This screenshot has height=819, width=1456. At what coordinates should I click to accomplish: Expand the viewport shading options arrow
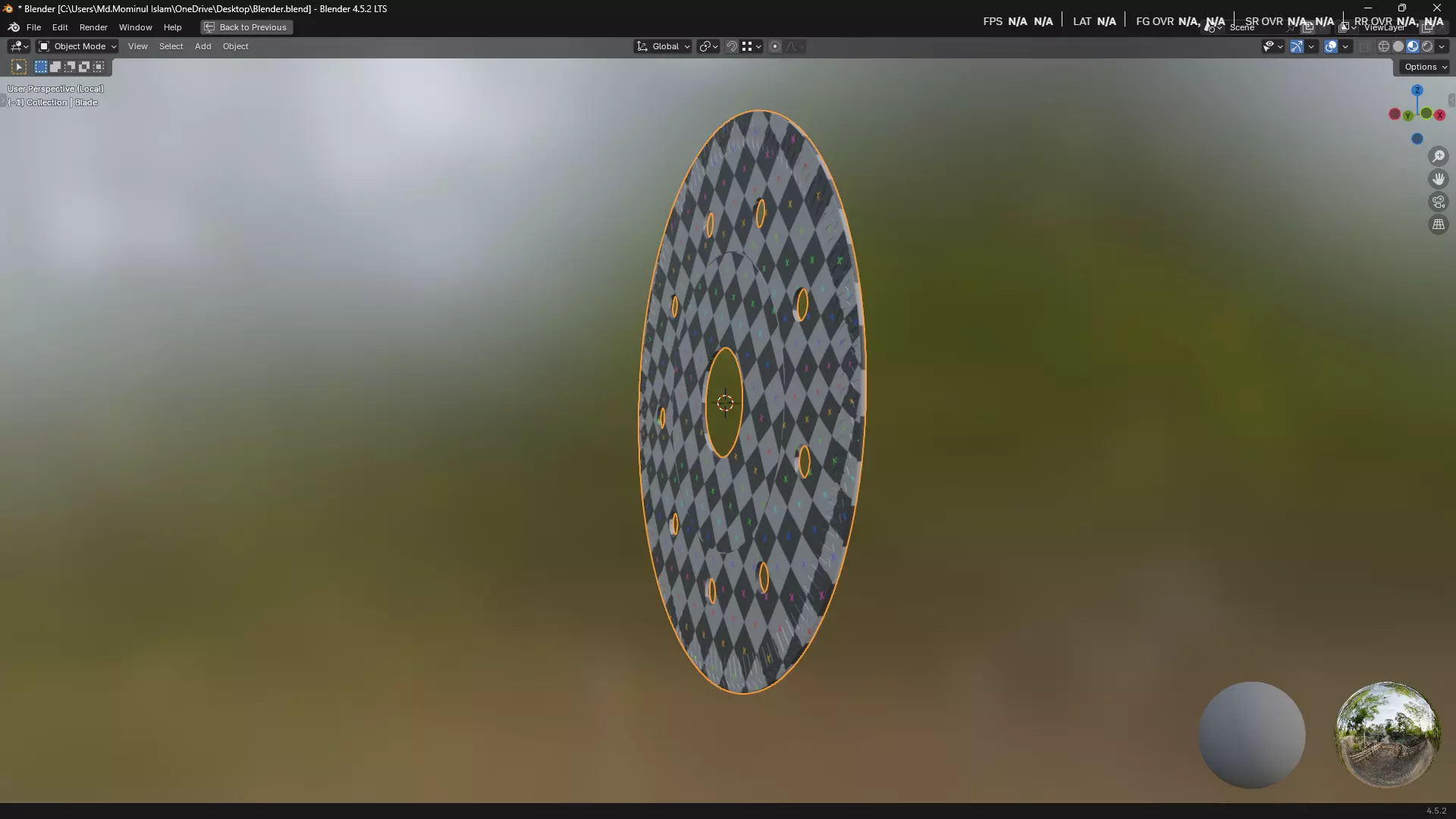click(x=1442, y=46)
